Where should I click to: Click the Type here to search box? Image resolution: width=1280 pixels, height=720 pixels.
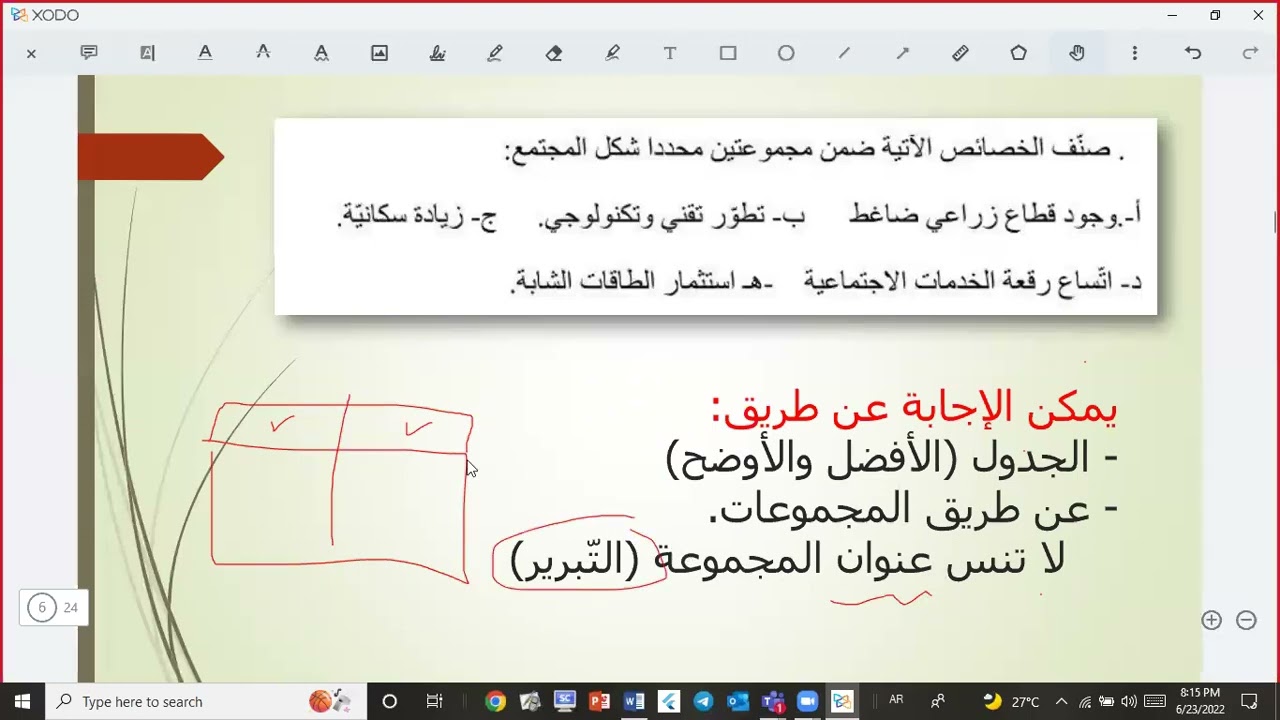(x=206, y=701)
